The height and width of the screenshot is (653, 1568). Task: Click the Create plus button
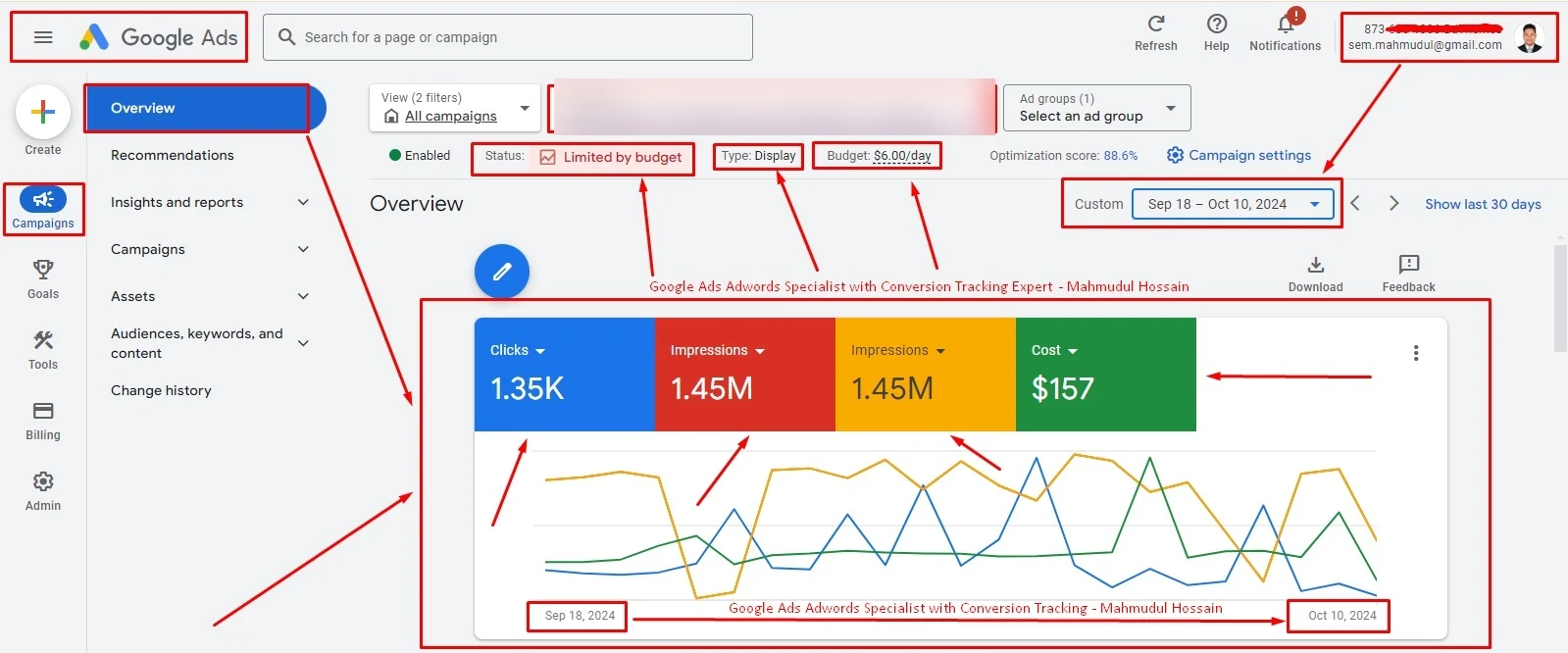tap(43, 113)
